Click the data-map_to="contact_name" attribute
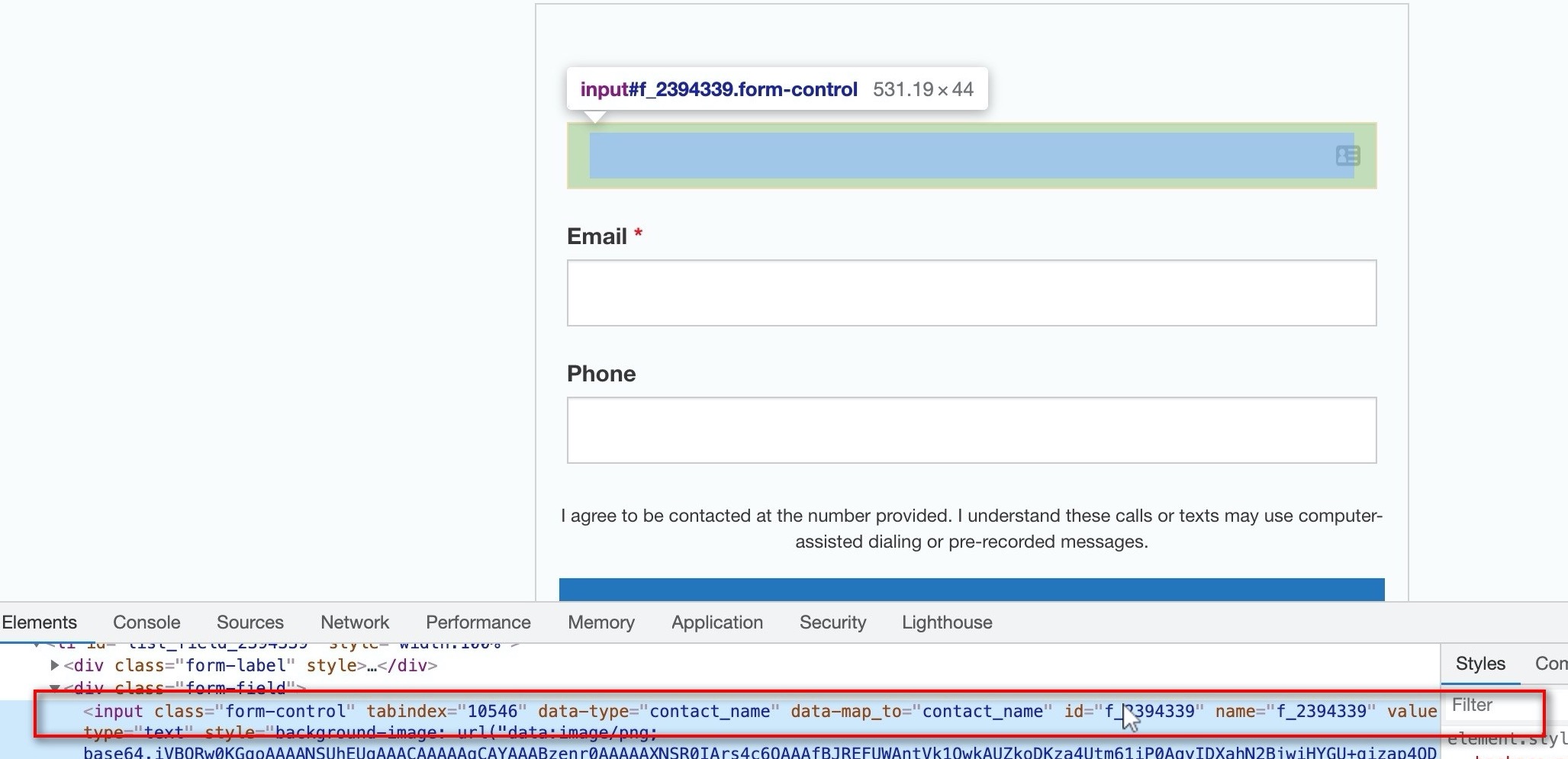This screenshot has width=1568, height=759. click(x=921, y=711)
